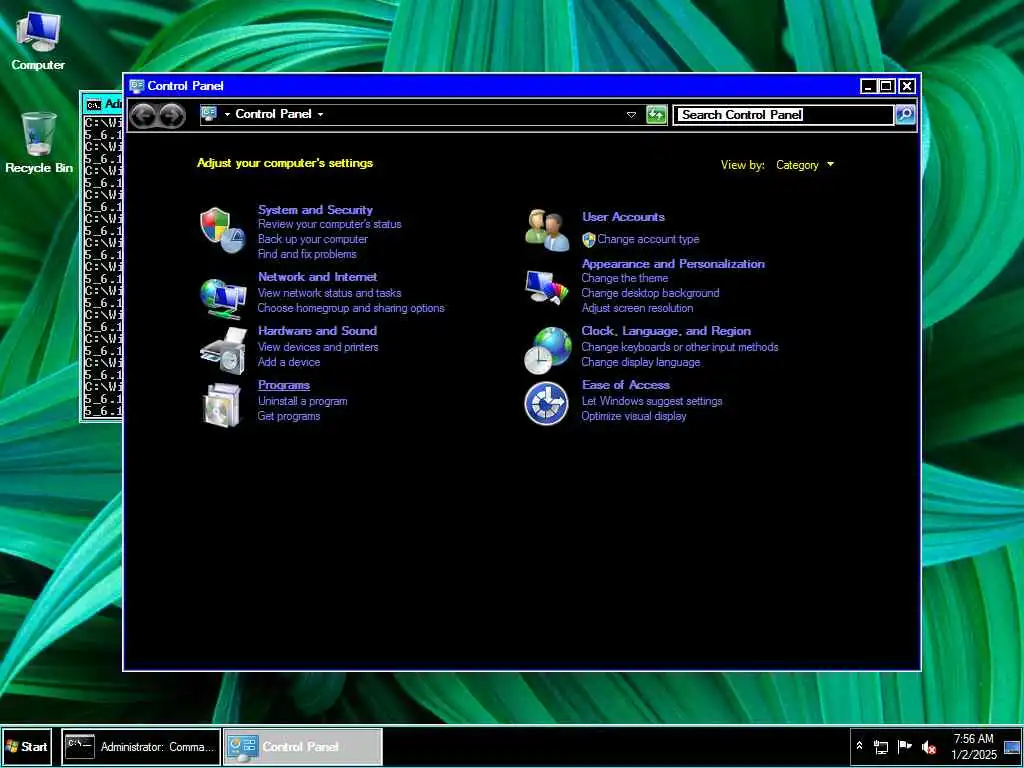Click Uninstall a program
The height and width of the screenshot is (768, 1024).
point(302,402)
